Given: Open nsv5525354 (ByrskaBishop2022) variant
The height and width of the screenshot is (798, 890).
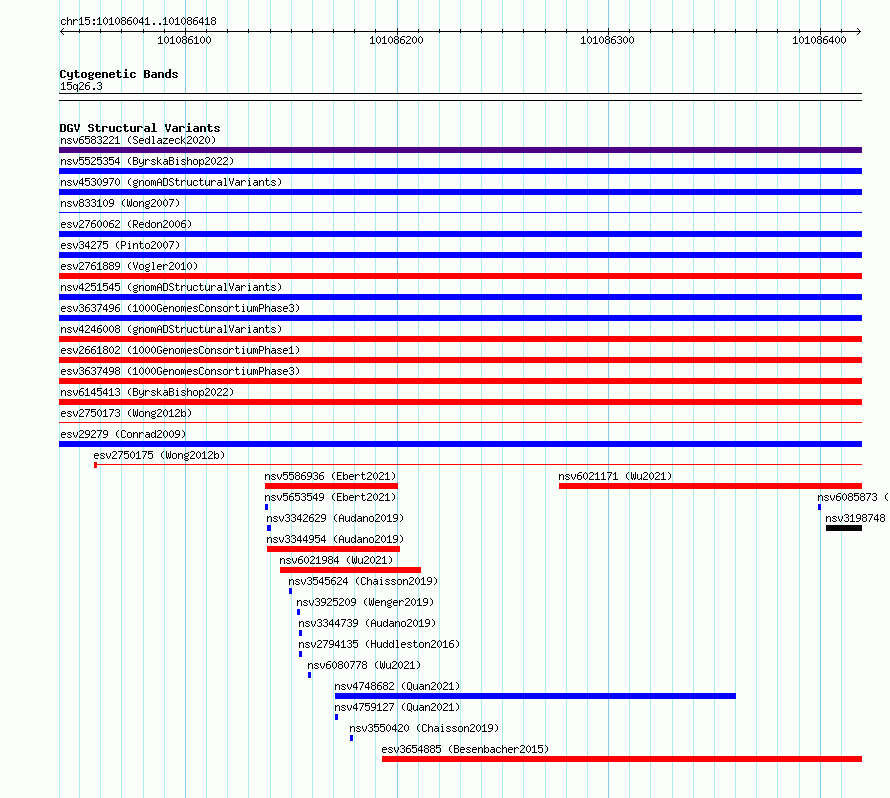Looking at the screenshot, I should coord(147,161).
